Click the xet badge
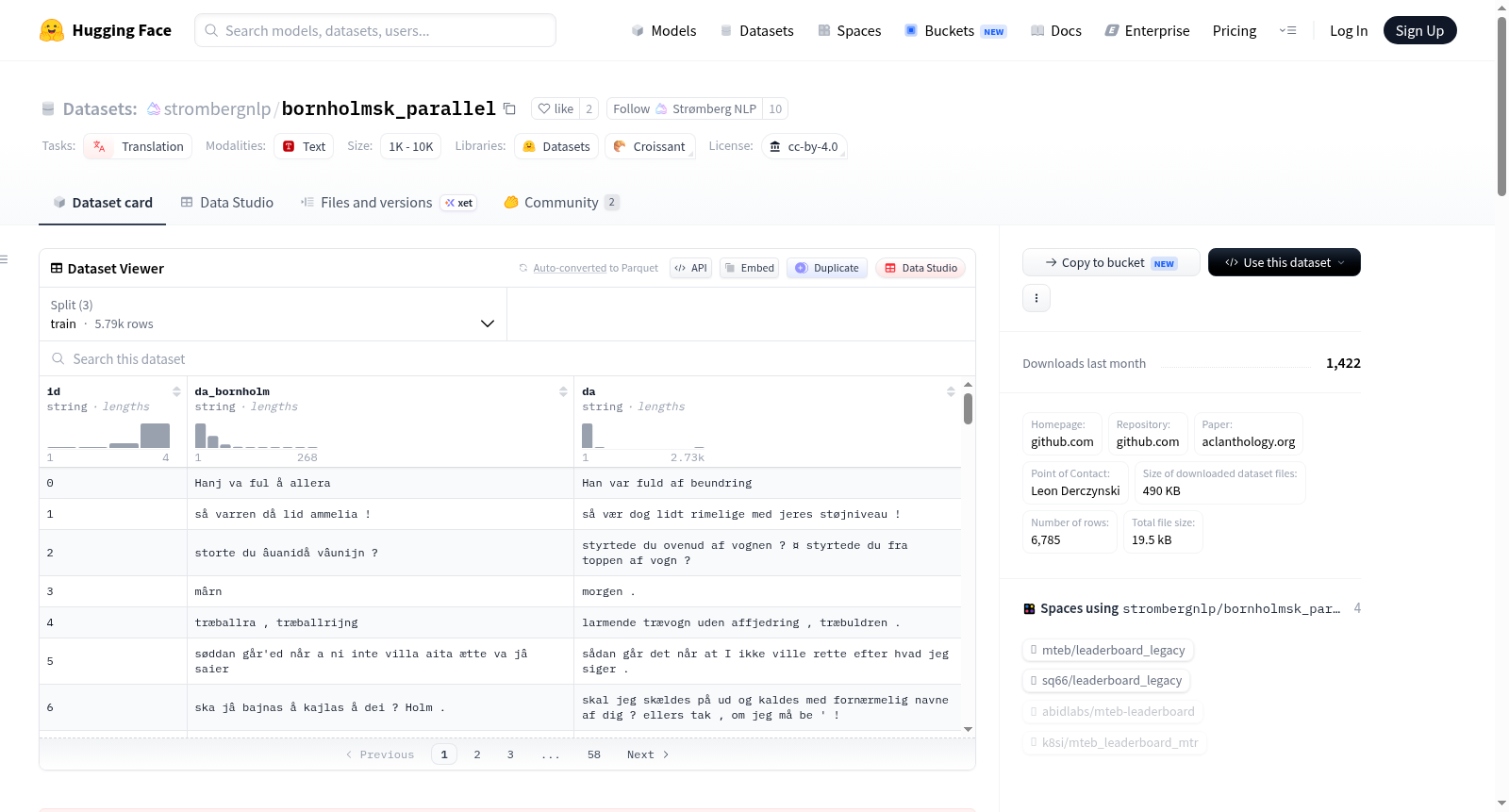1509x812 pixels. coord(459,203)
